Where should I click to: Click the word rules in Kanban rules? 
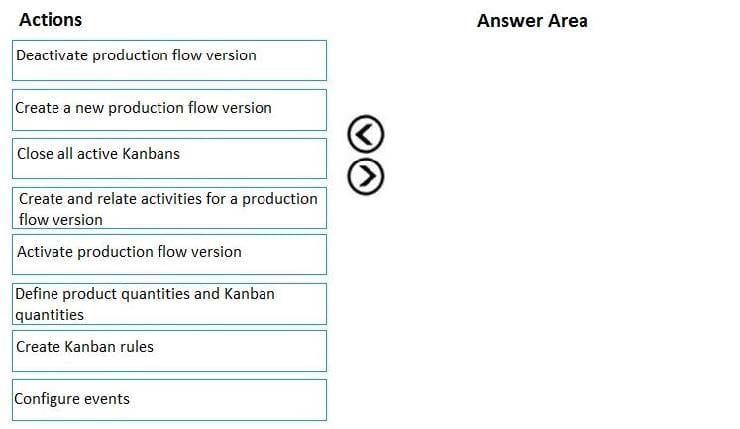137,347
